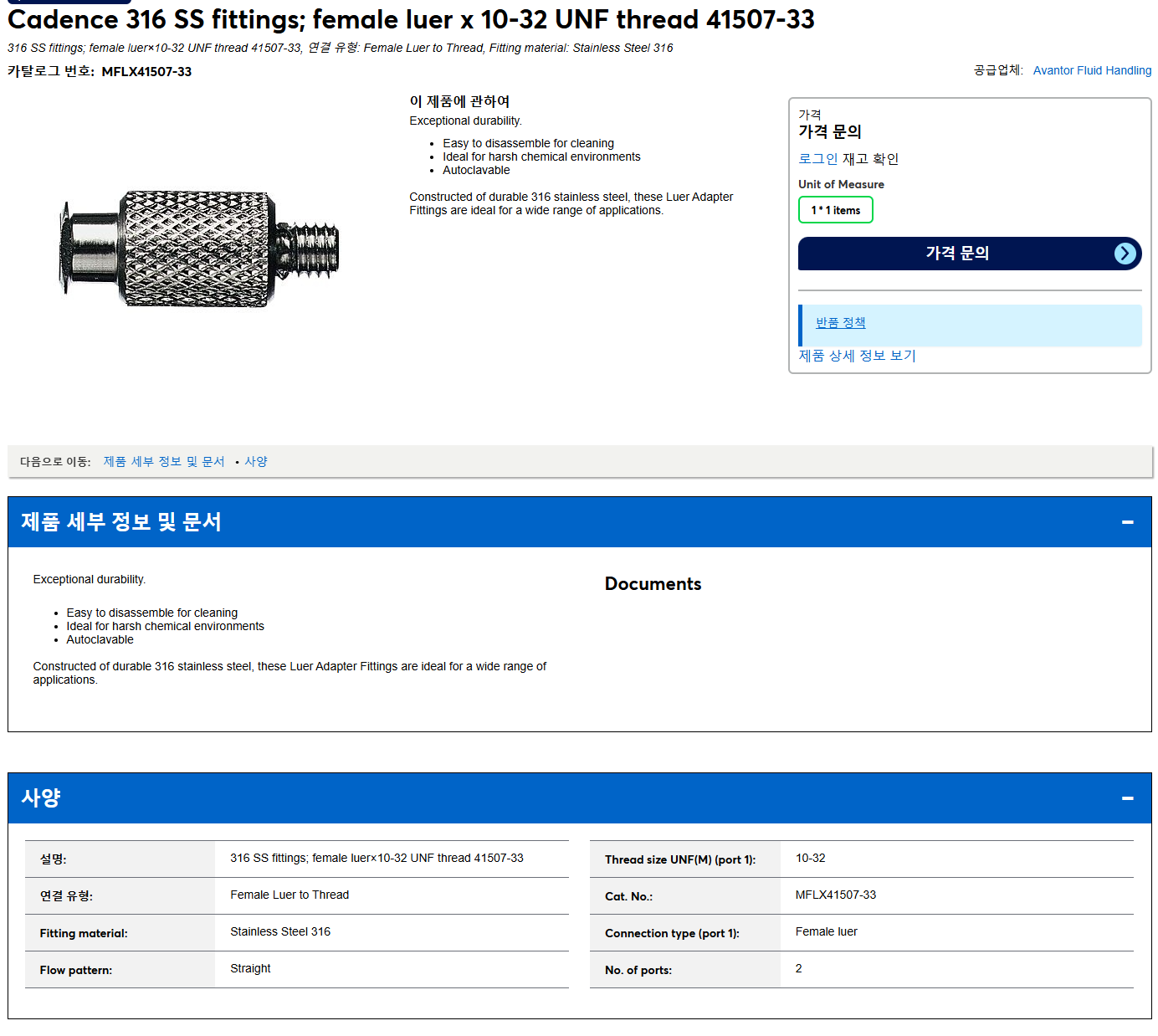Click the arrow icon on price inquiry button
The height and width of the screenshot is (1036, 1158).
point(1125,254)
